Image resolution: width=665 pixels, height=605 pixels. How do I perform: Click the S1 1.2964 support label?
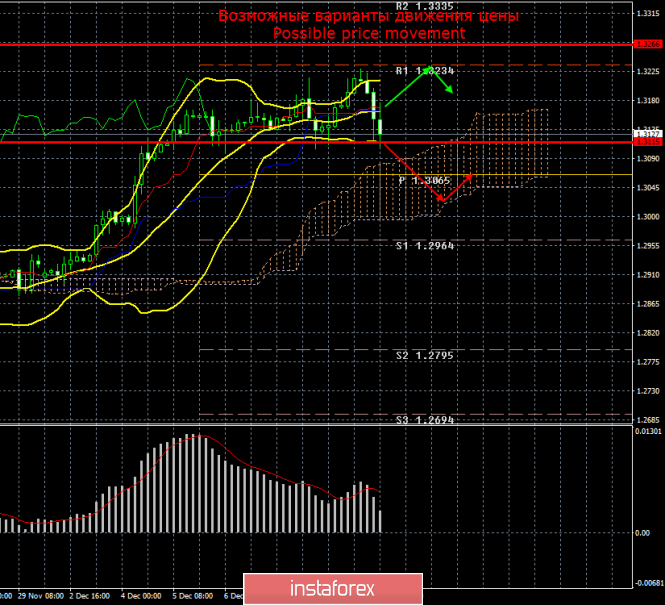(x=424, y=245)
